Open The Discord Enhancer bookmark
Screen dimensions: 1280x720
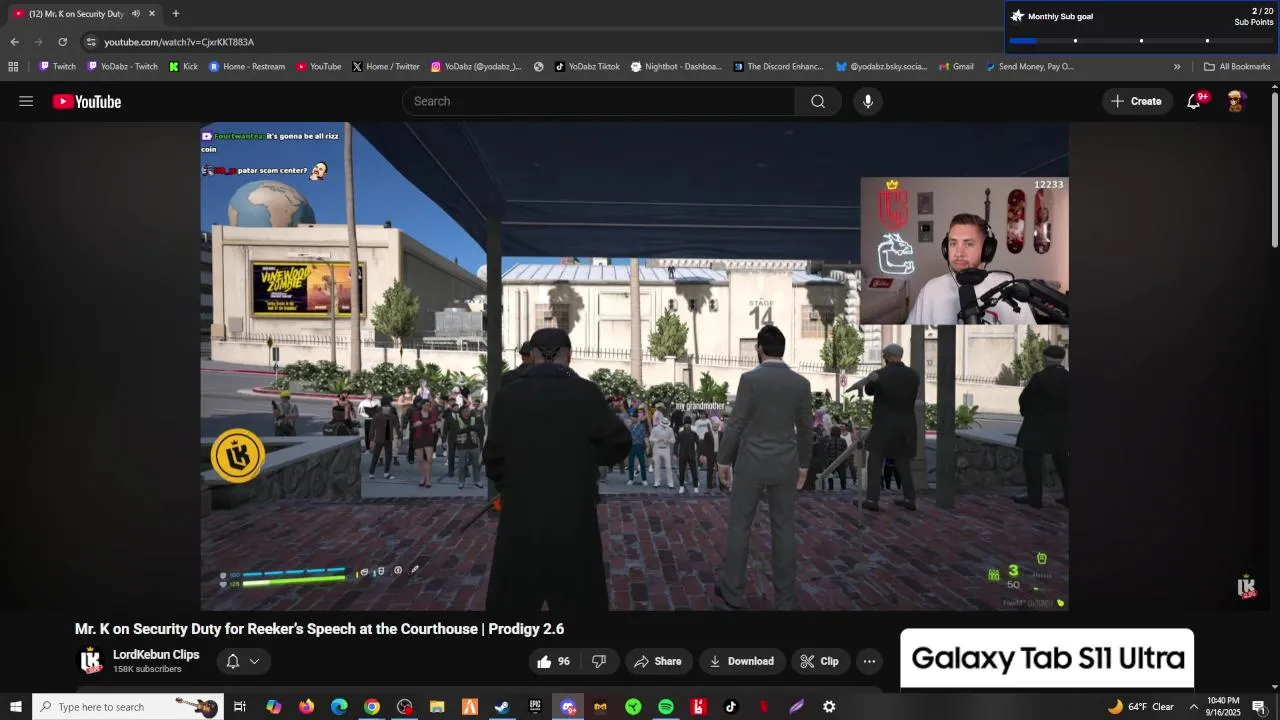779,67
